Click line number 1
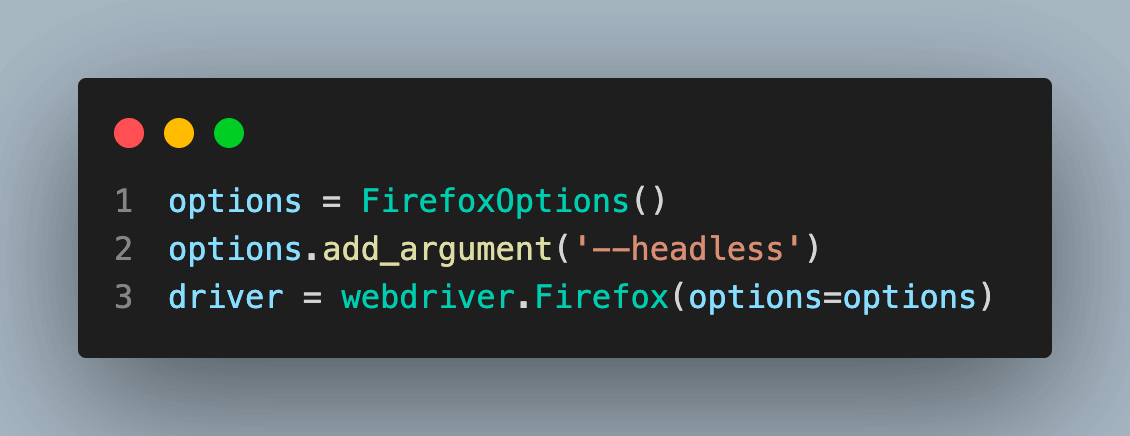This screenshot has height=436, width=1130. [x=124, y=201]
